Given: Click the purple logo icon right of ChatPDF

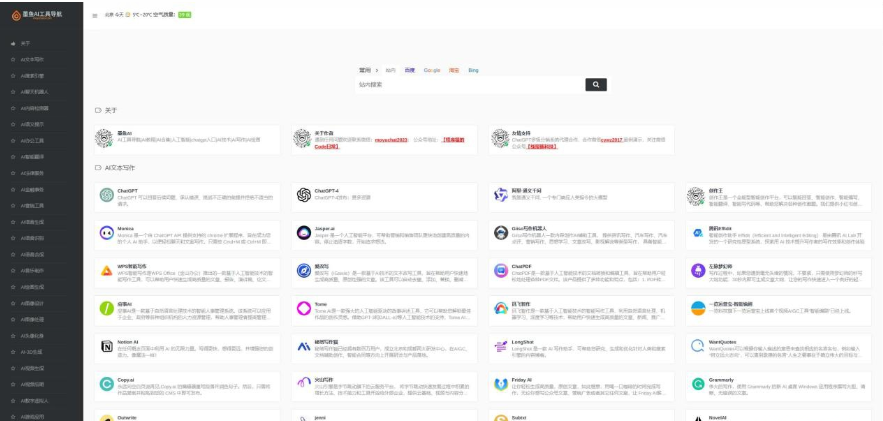Looking at the screenshot, I should tap(698, 271).
